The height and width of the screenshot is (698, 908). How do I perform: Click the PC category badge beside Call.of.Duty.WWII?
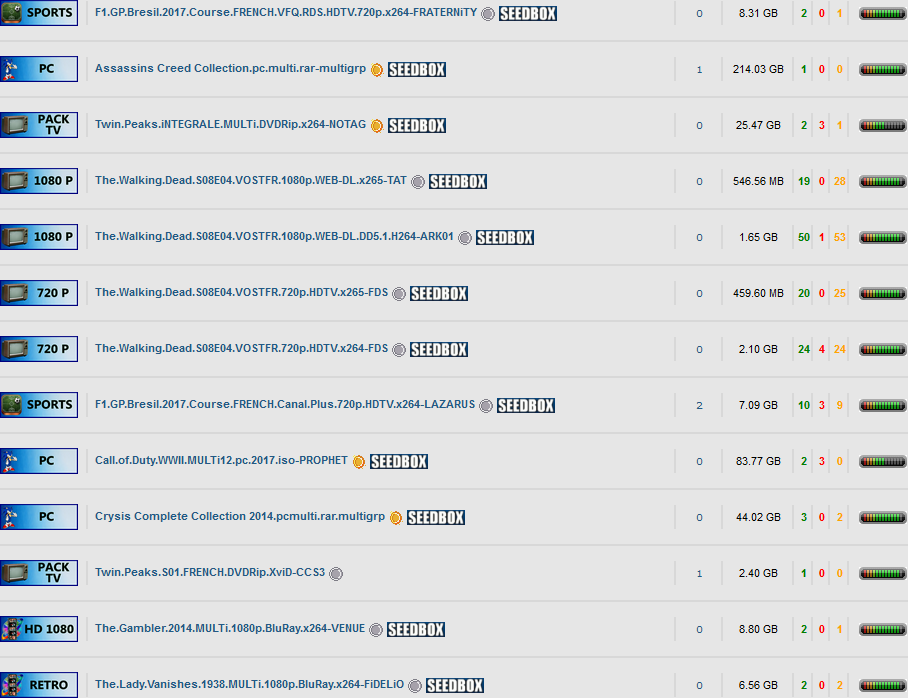pos(39,461)
